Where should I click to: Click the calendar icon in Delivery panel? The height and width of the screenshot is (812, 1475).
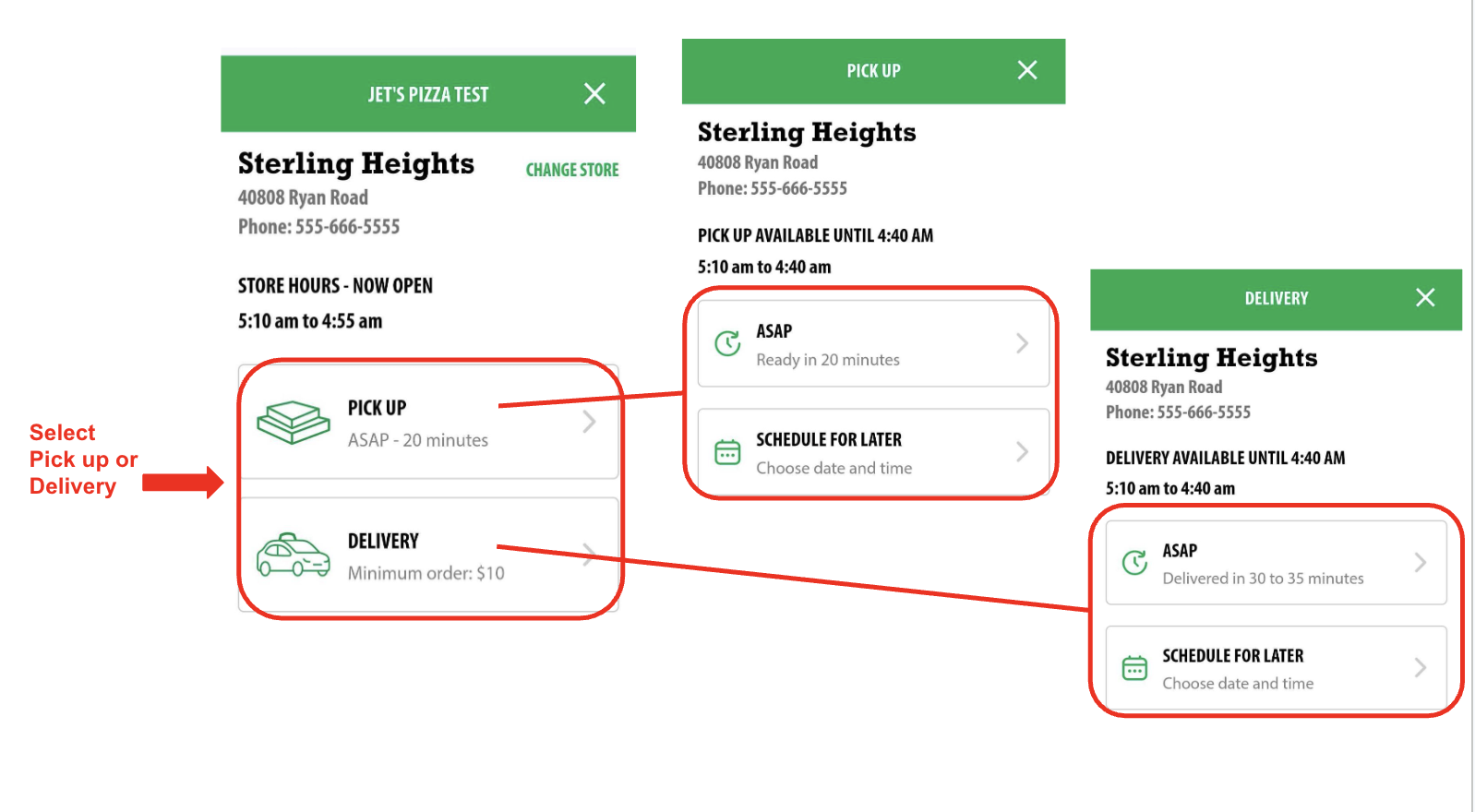click(1134, 668)
